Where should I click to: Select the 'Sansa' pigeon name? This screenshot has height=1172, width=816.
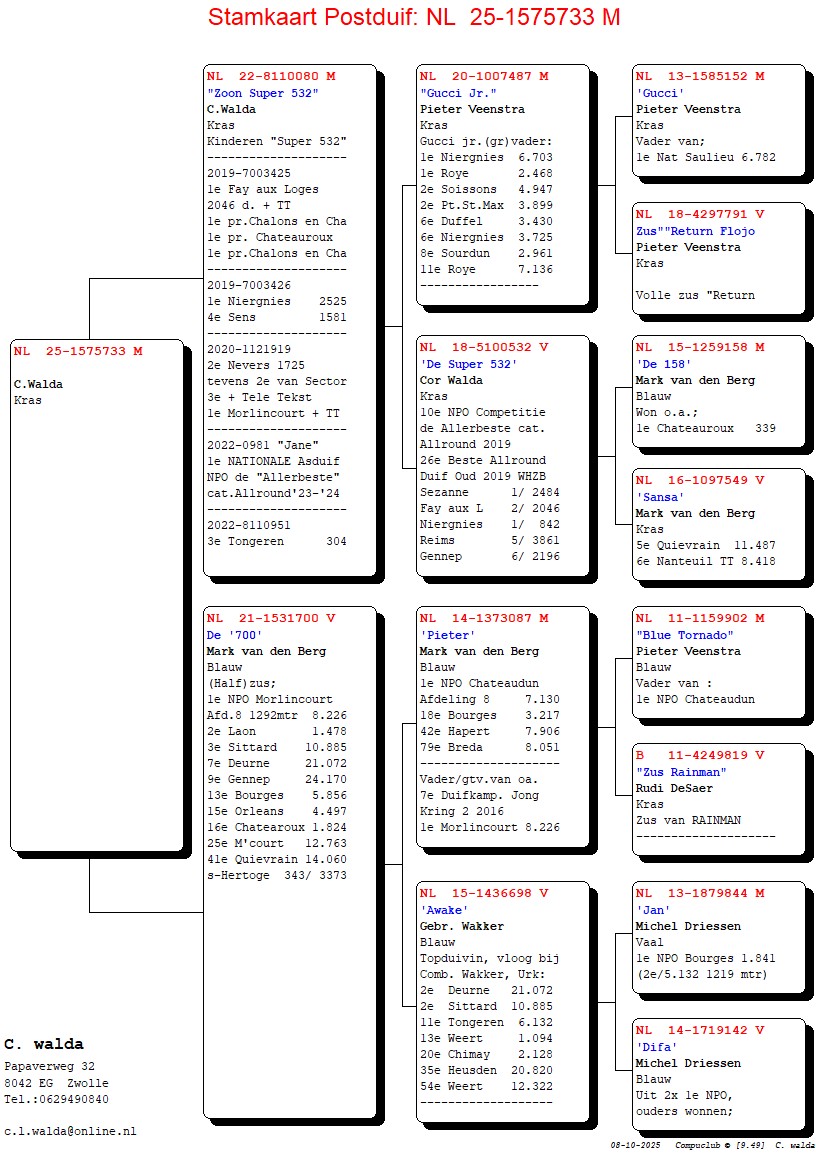[x=660, y=497]
